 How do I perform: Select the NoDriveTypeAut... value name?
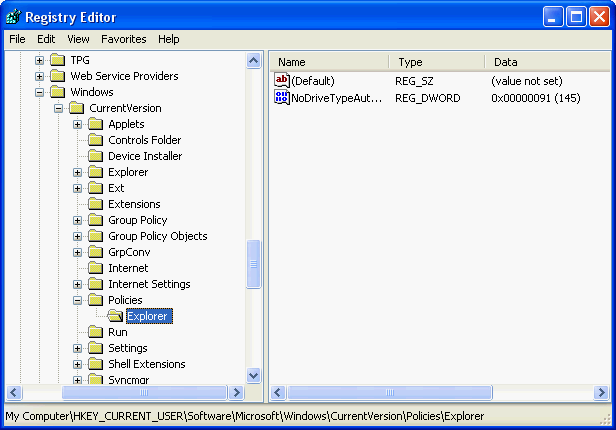pos(337,98)
